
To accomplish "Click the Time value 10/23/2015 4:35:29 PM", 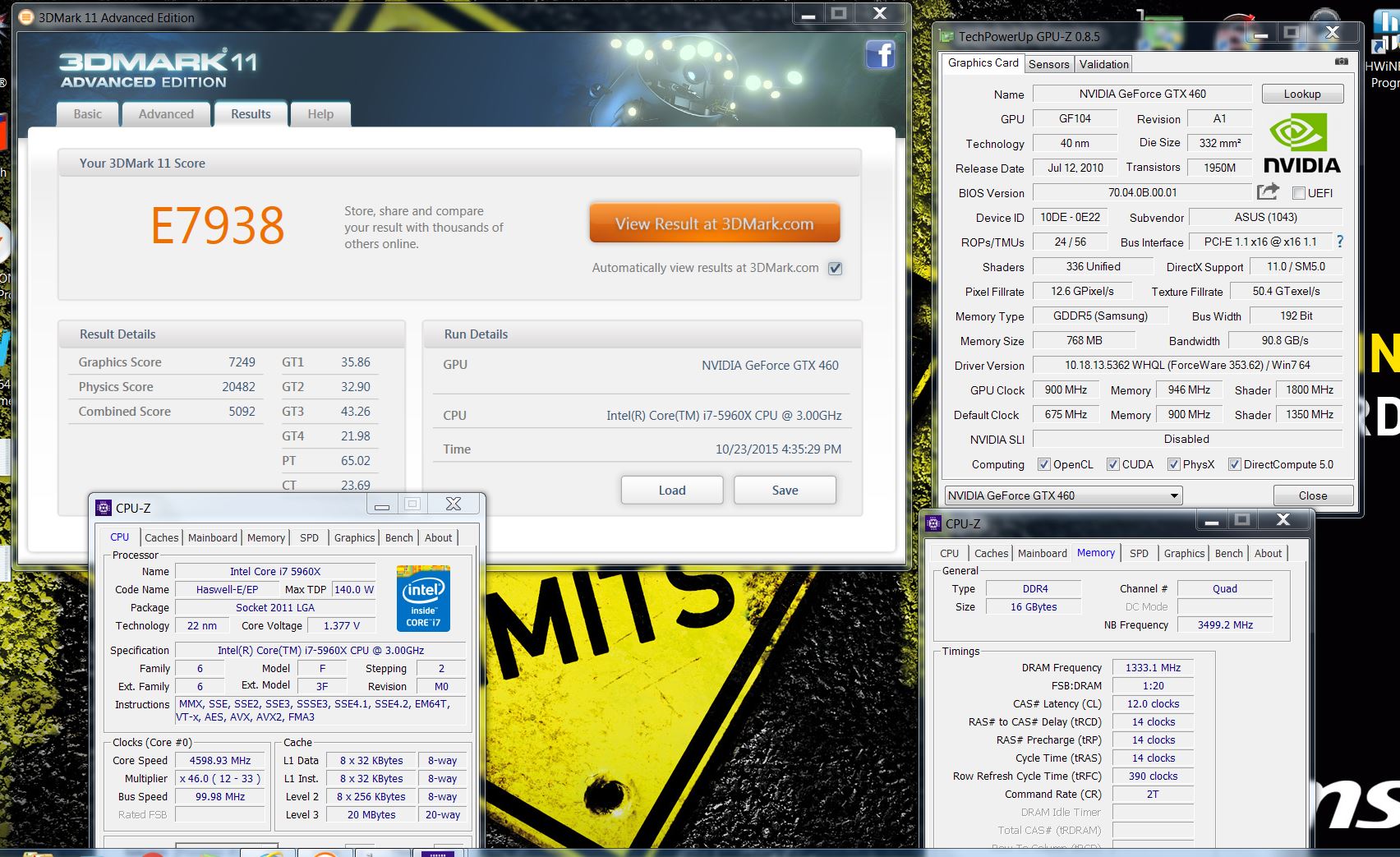I will tap(778, 449).
